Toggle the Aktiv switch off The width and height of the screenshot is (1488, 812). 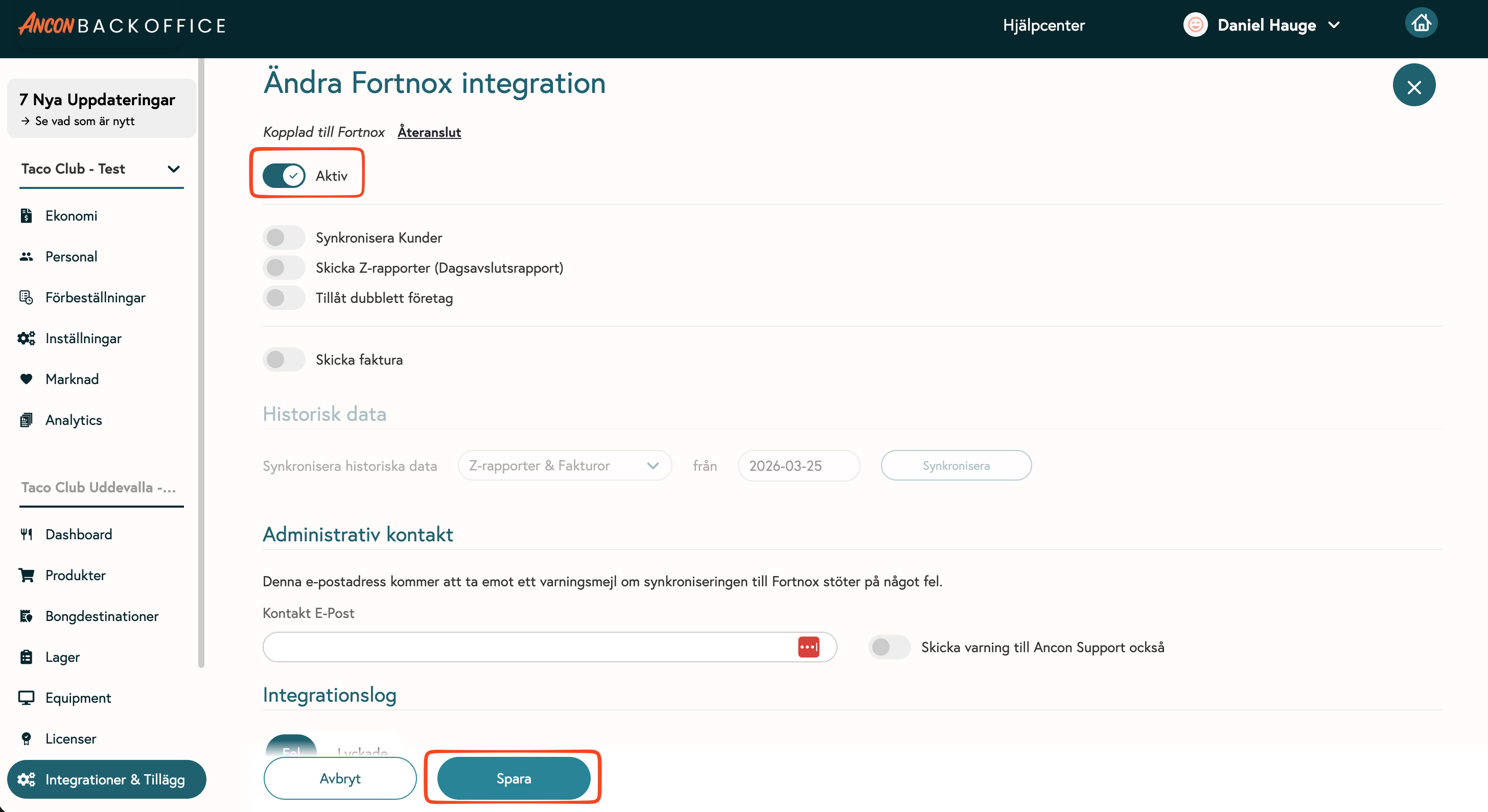[x=284, y=176]
